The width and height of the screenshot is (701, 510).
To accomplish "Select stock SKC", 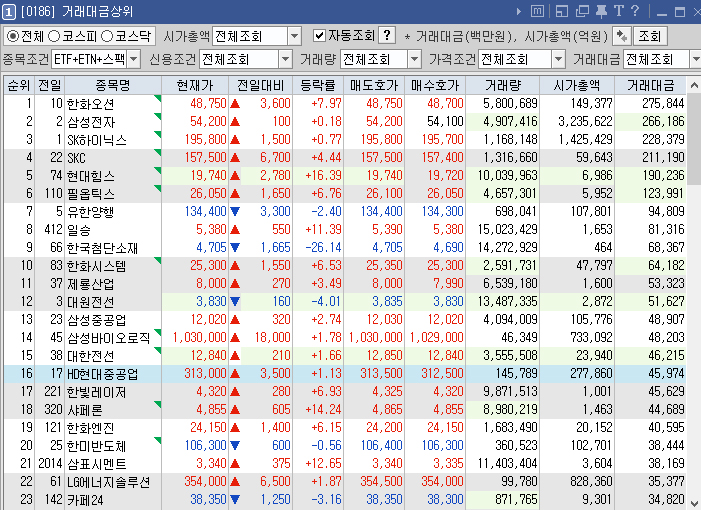I will (76, 158).
